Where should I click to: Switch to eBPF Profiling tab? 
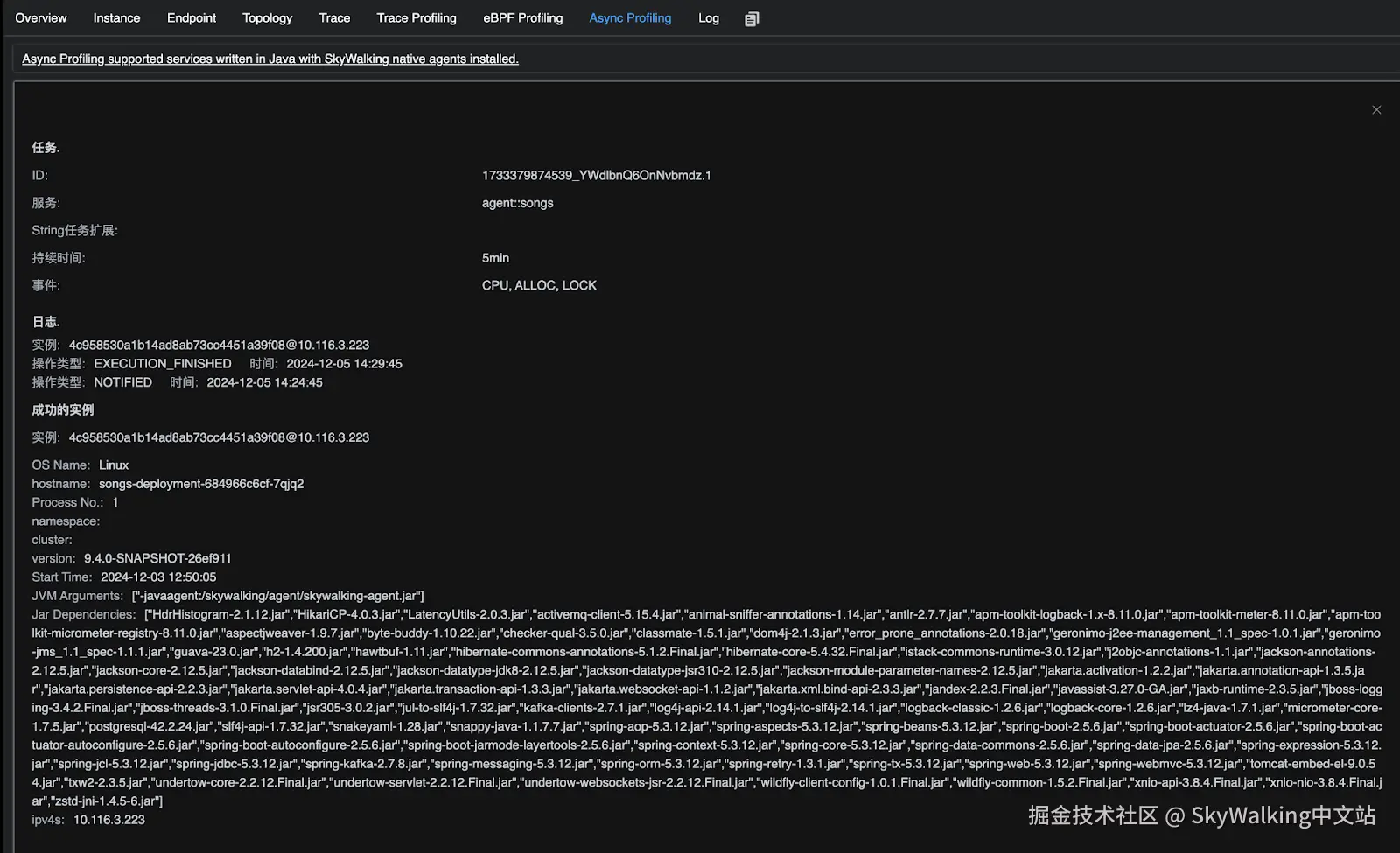click(x=523, y=17)
